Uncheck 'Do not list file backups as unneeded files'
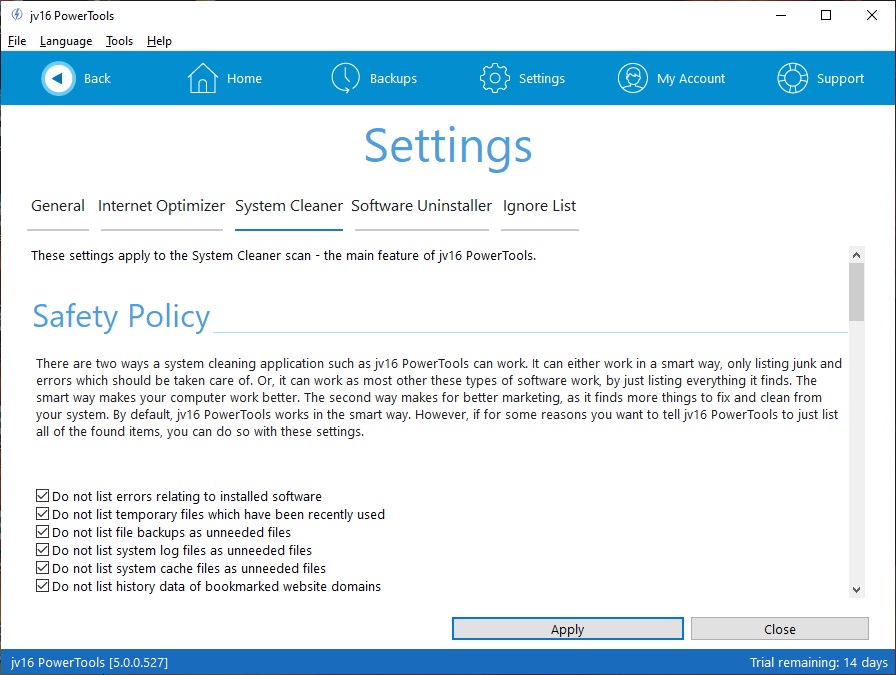 (42, 532)
